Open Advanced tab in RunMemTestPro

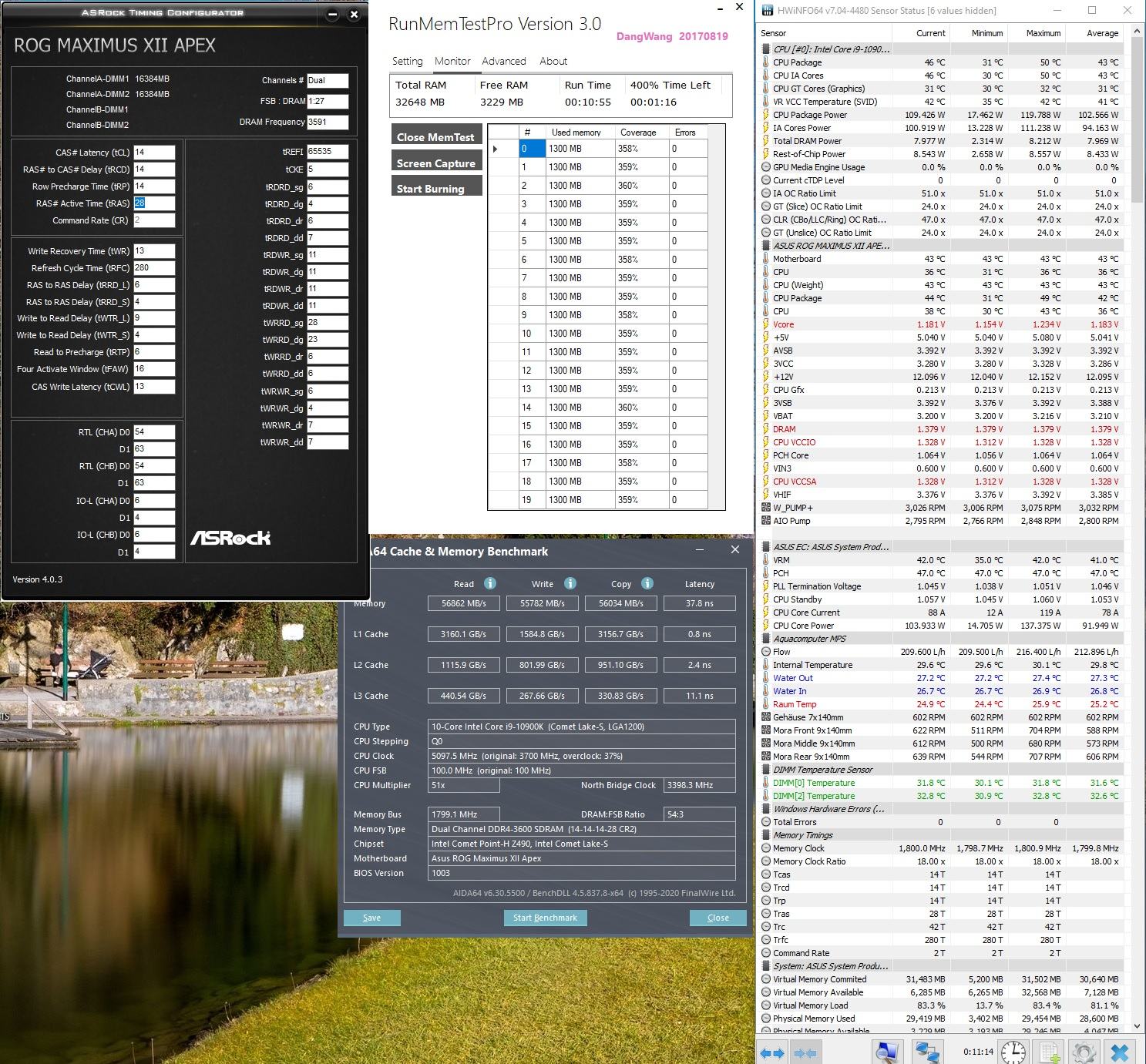[504, 61]
